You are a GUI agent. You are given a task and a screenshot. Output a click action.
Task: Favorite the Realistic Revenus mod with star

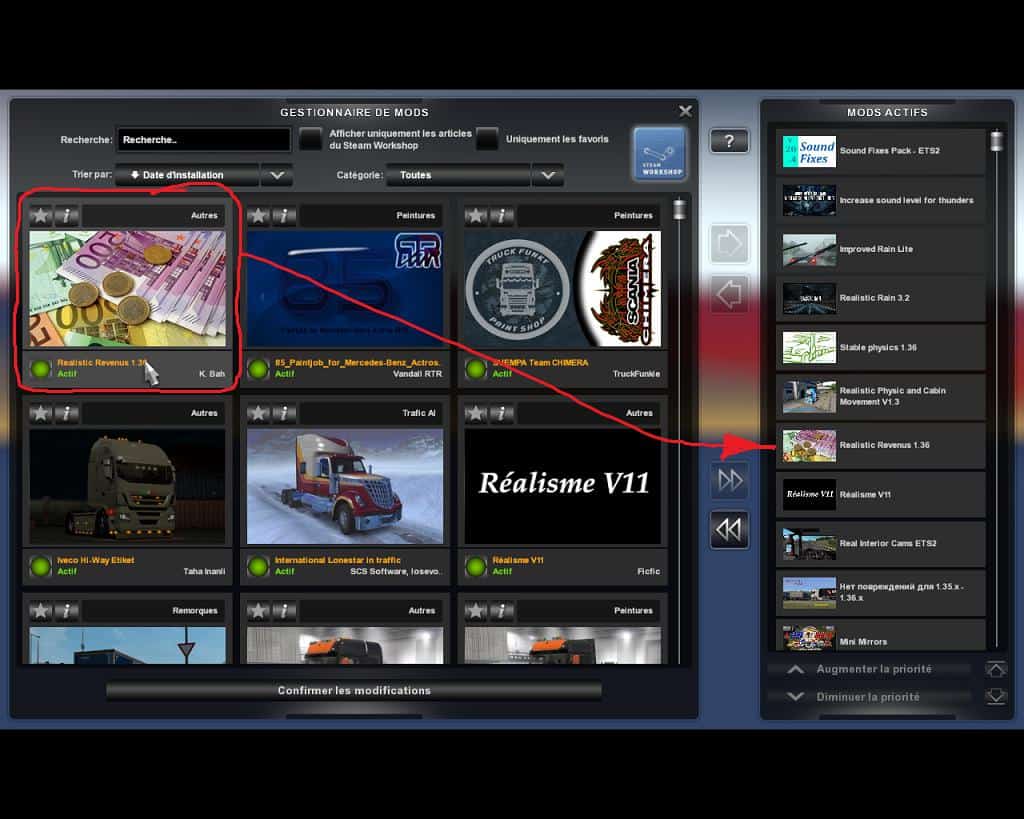41,215
